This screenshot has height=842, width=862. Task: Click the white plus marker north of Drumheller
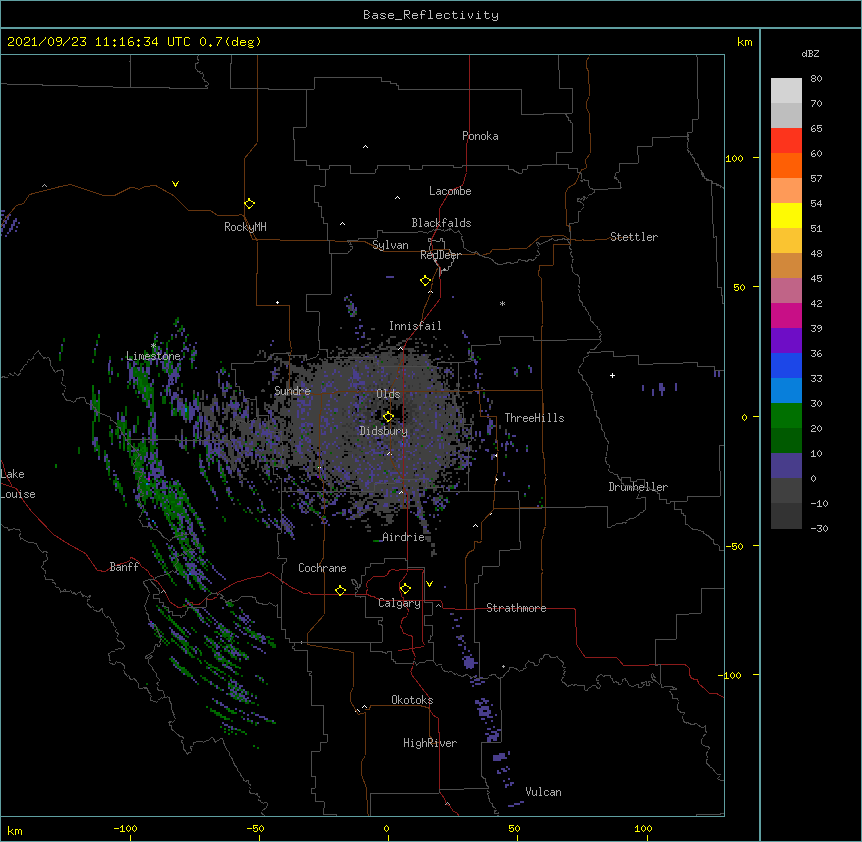pos(612,375)
